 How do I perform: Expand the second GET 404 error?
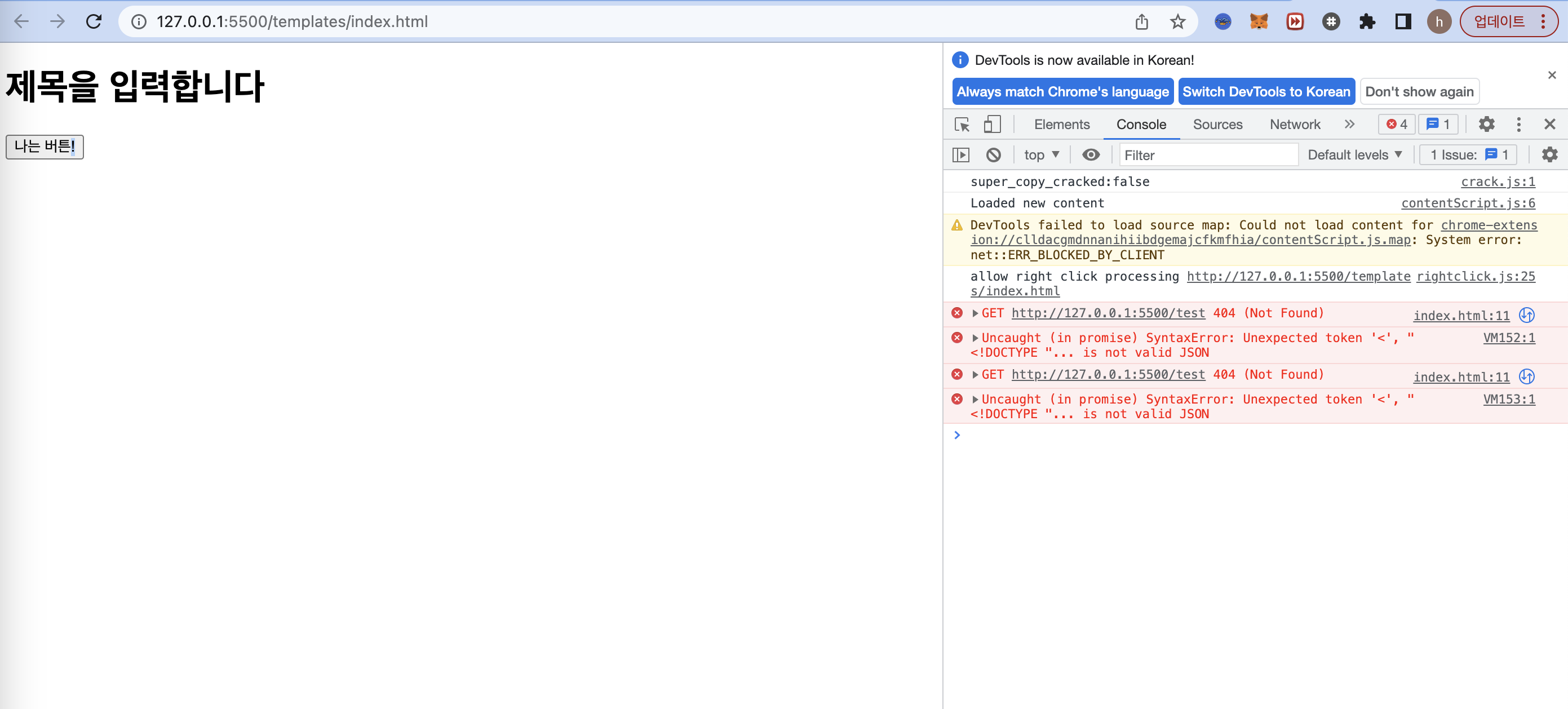975,375
